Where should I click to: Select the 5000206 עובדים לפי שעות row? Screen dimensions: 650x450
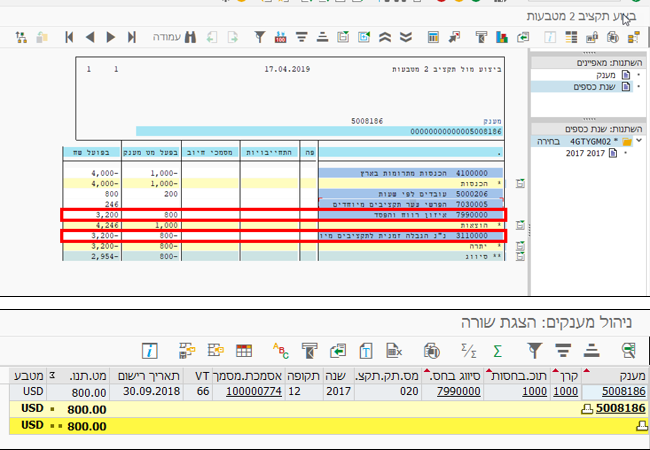coord(410,194)
